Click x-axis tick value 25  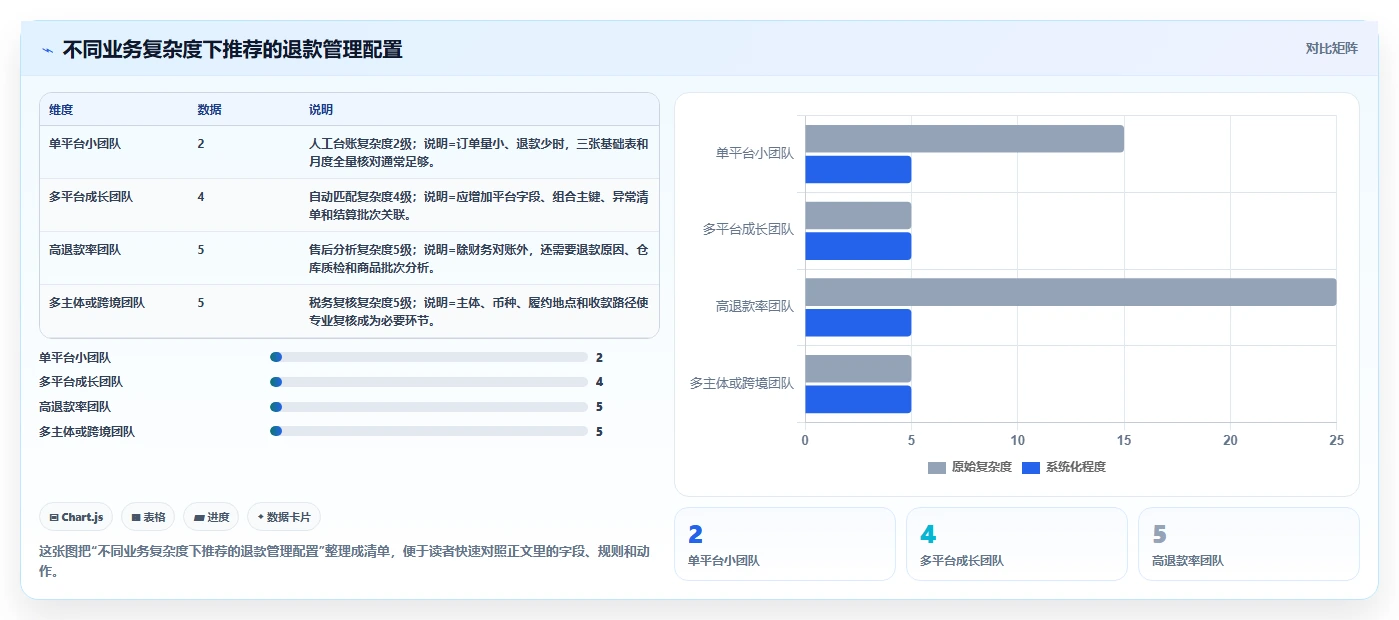[1336, 440]
